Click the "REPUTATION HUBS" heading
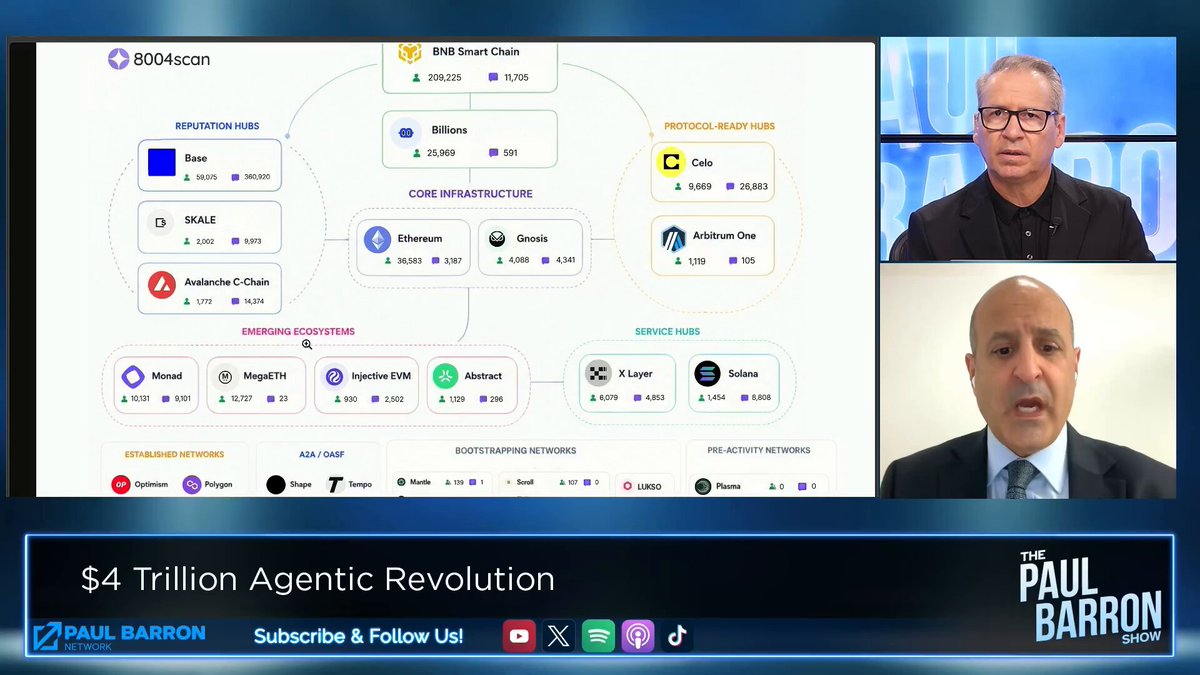This screenshot has height=675, width=1200. [x=217, y=126]
